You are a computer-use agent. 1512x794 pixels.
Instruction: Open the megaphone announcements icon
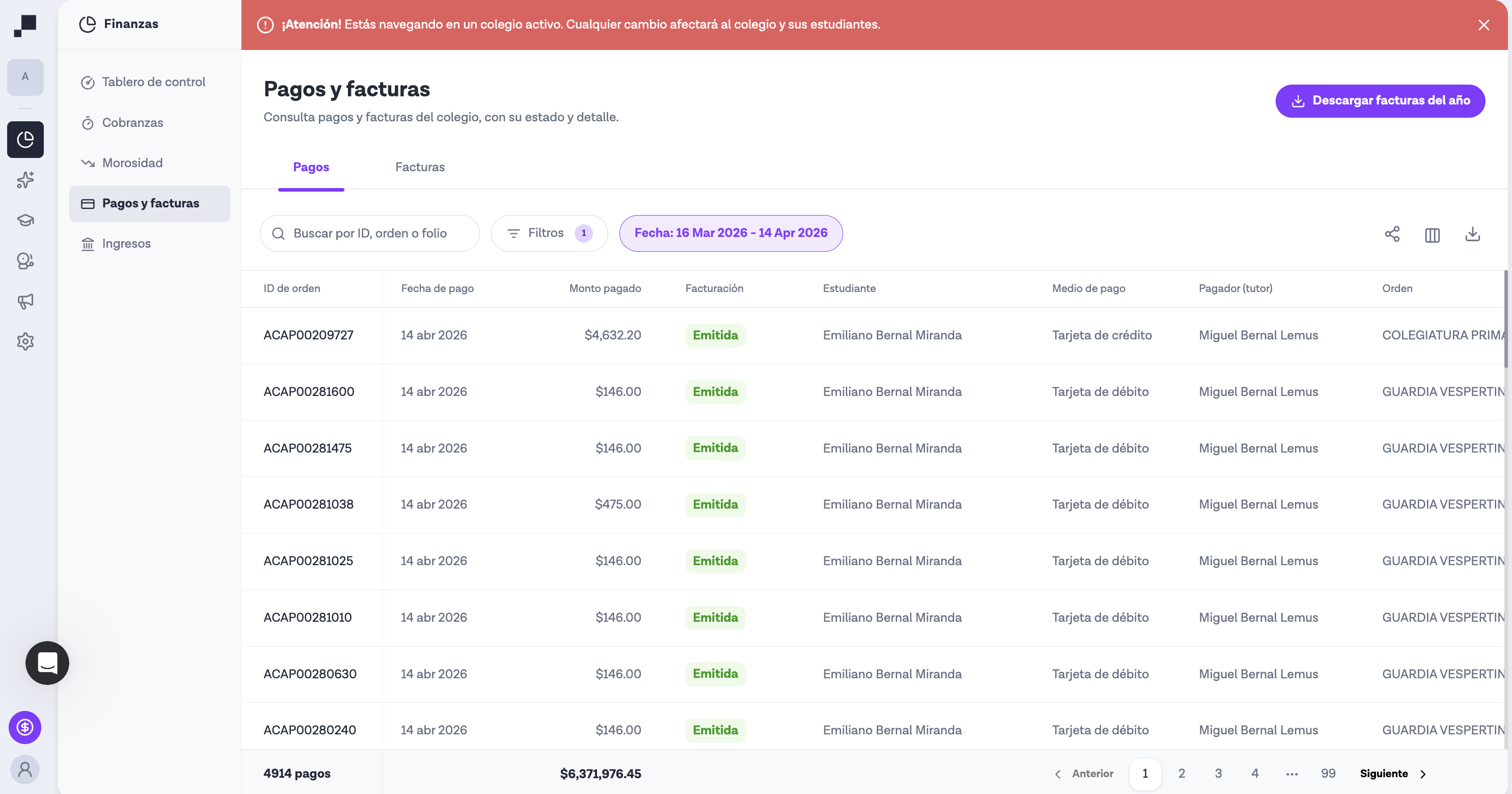[x=25, y=302]
